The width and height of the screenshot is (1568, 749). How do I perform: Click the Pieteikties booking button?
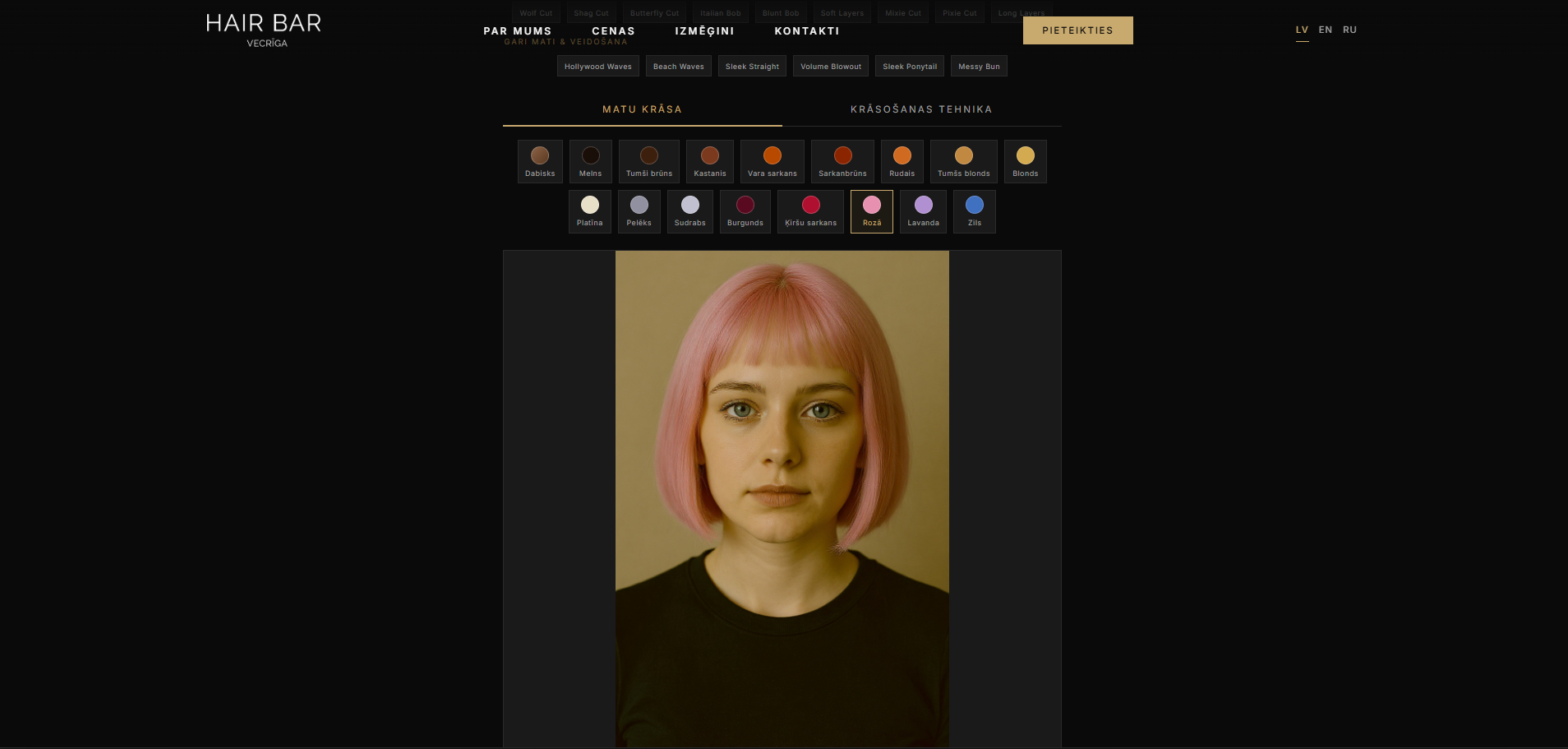click(x=1078, y=30)
